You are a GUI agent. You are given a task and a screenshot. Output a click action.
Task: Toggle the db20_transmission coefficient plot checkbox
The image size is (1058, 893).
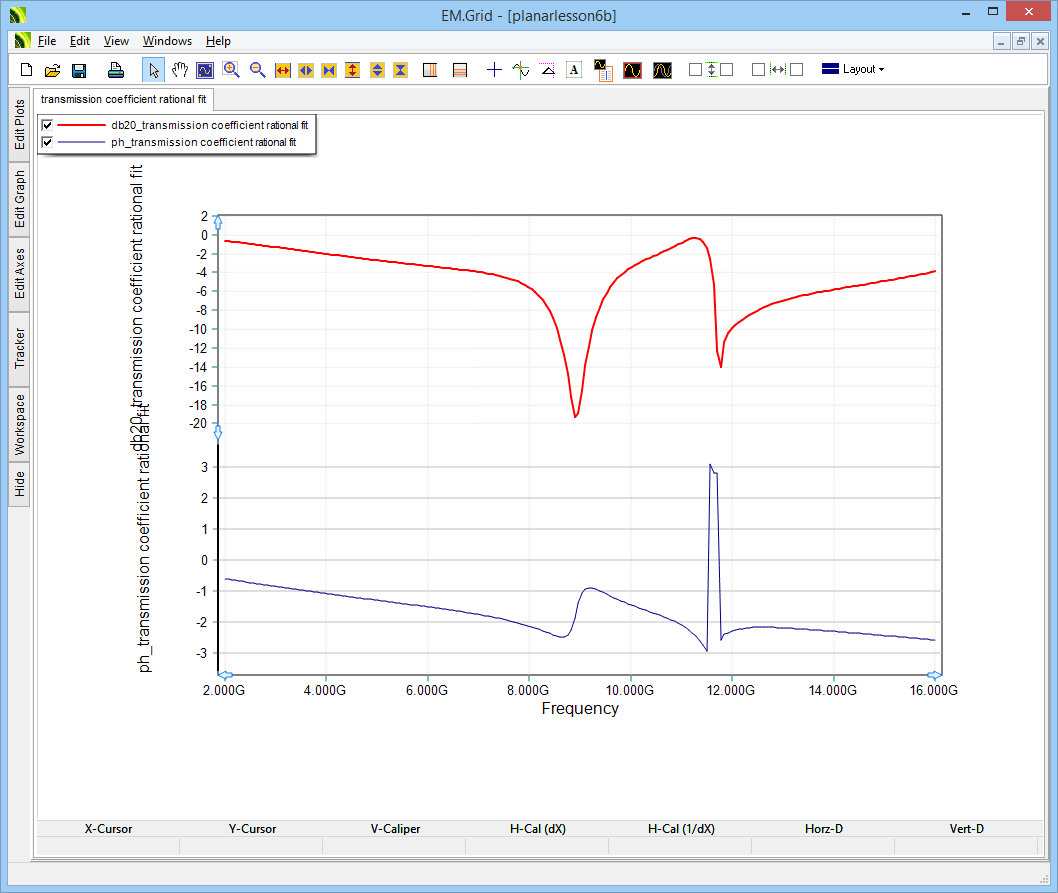pyautogui.click(x=47, y=125)
